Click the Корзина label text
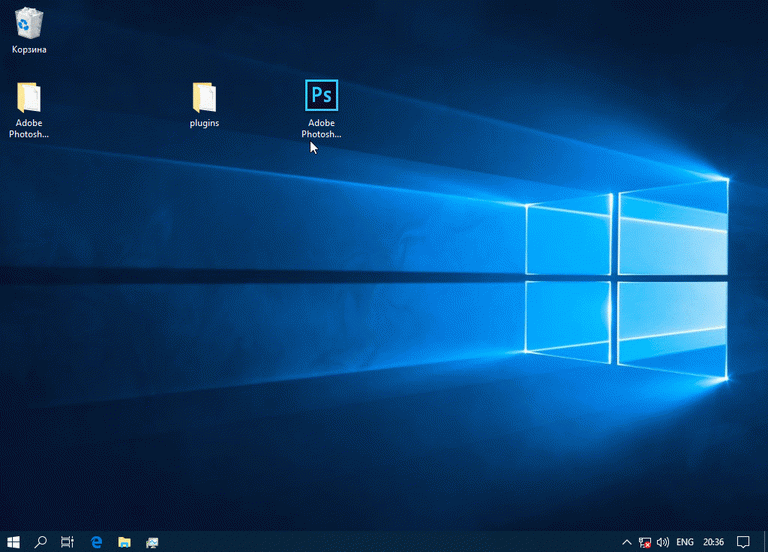Image resolution: width=768 pixels, height=552 pixels. click(x=29, y=49)
